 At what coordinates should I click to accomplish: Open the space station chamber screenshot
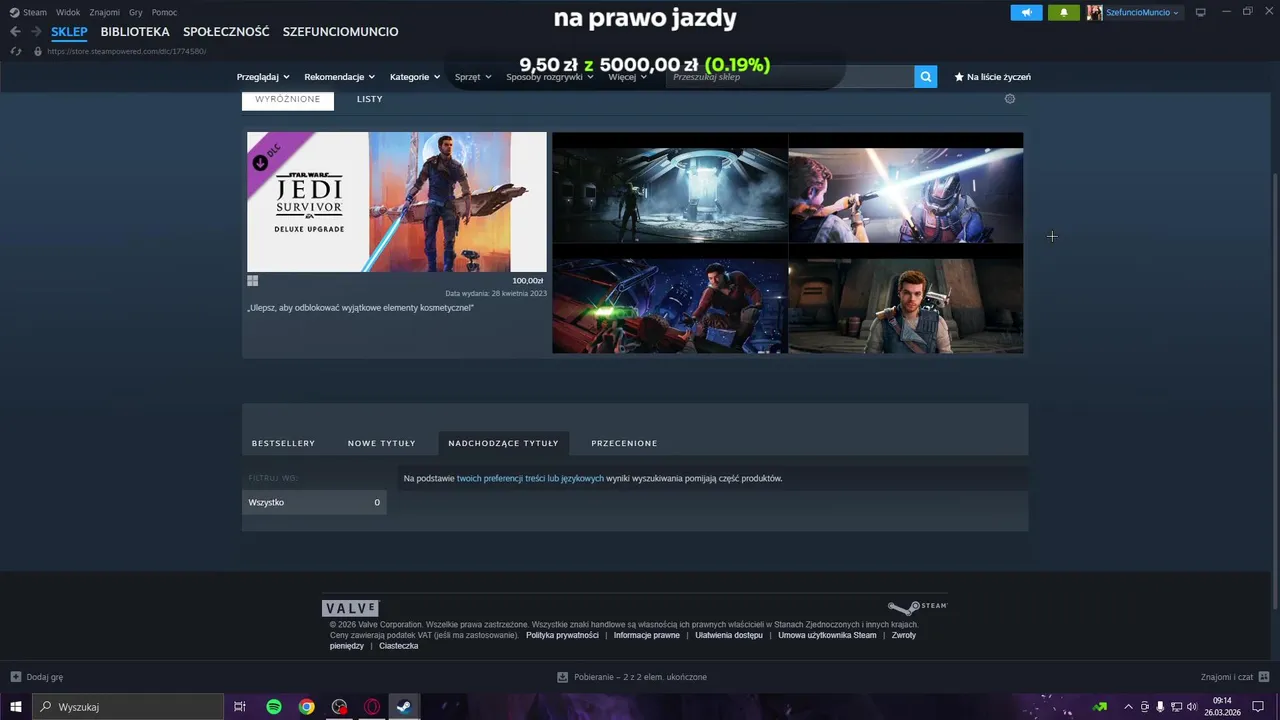670,188
